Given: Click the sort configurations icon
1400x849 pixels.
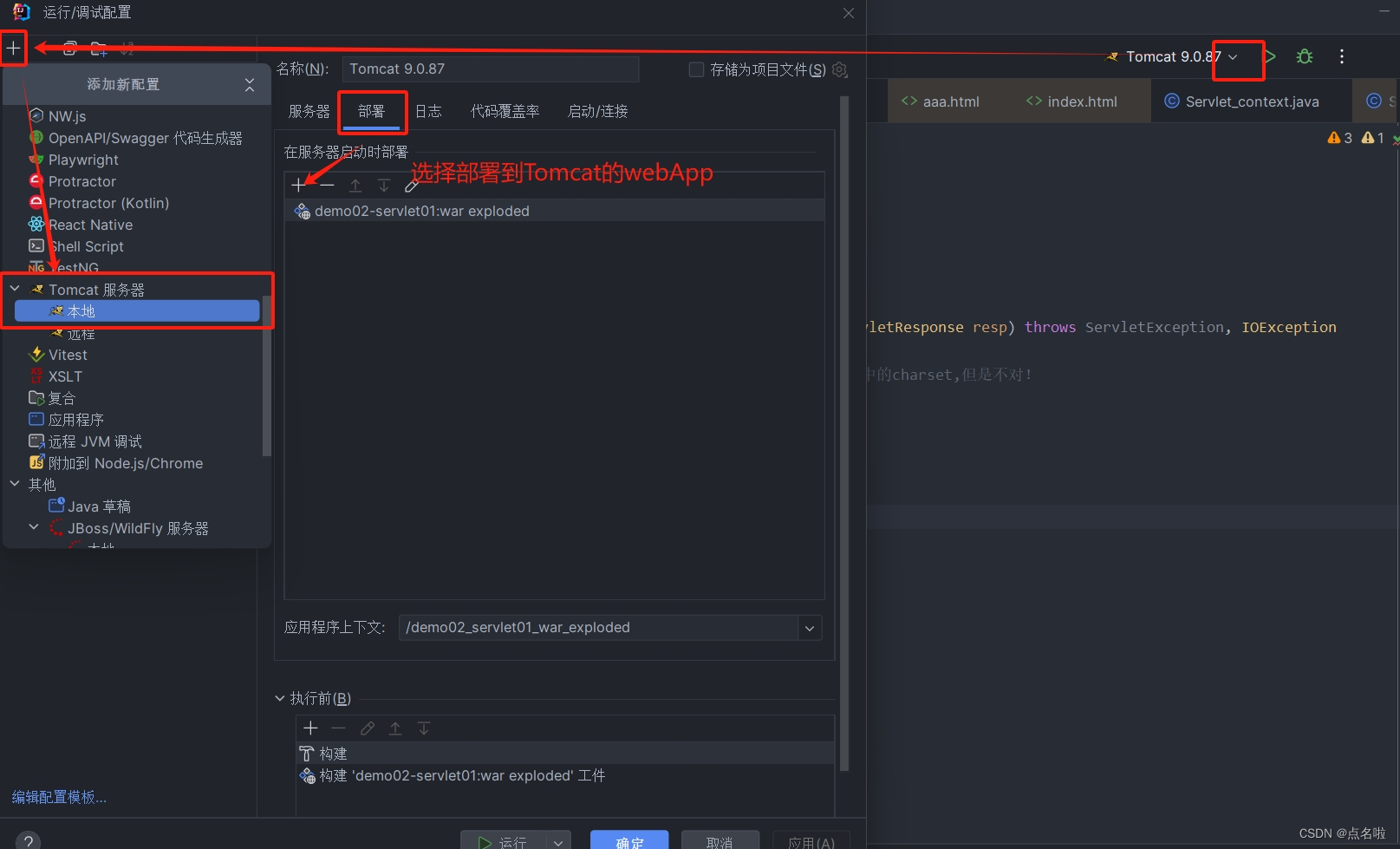Looking at the screenshot, I should click(127, 49).
